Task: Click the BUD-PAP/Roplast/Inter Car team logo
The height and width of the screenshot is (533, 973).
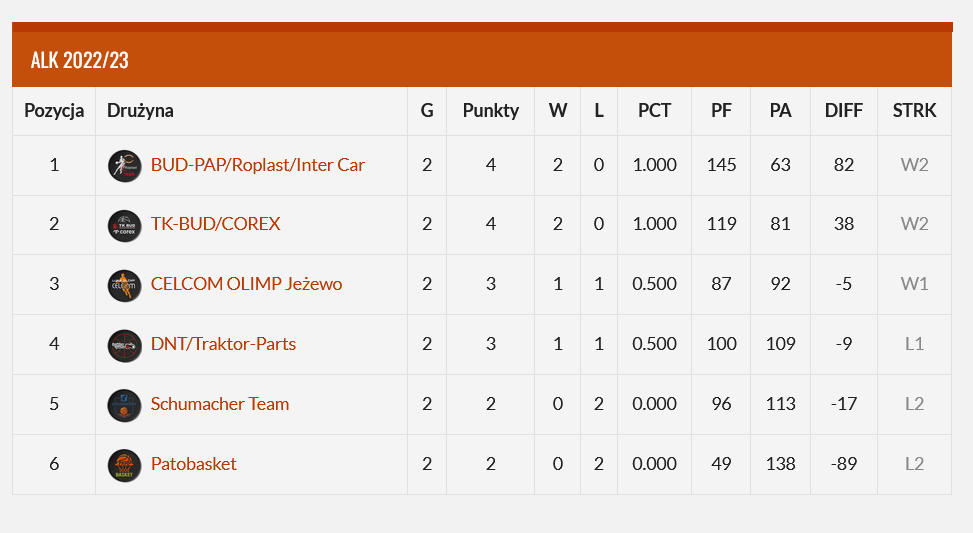Action: (124, 166)
